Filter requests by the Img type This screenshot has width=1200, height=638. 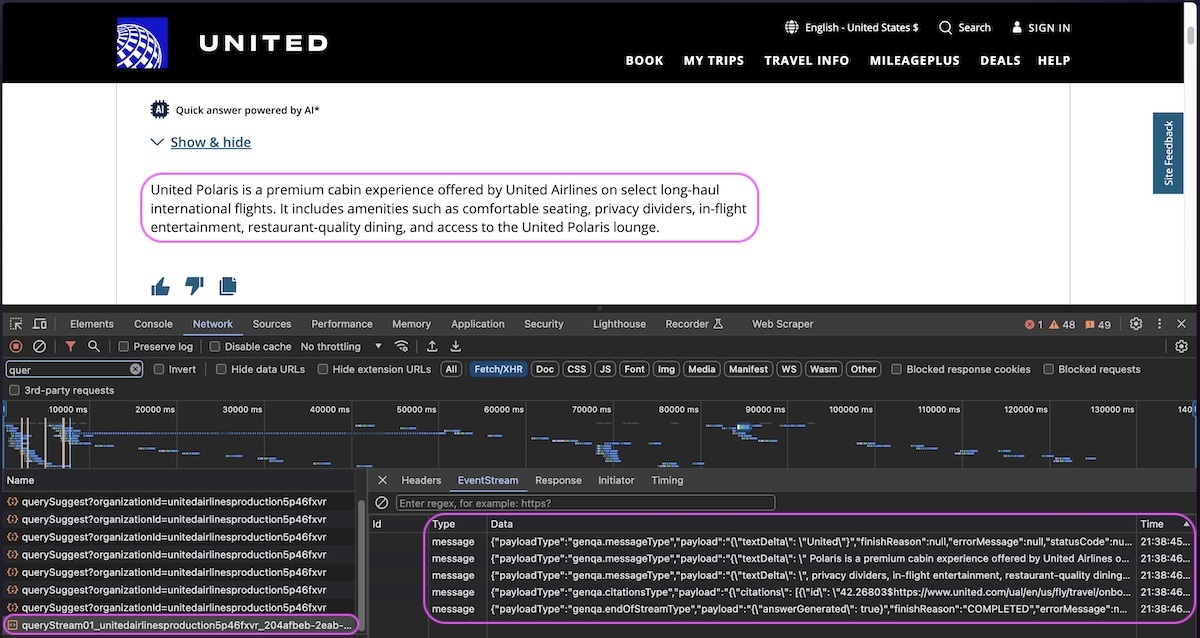pyautogui.click(x=665, y=369)
